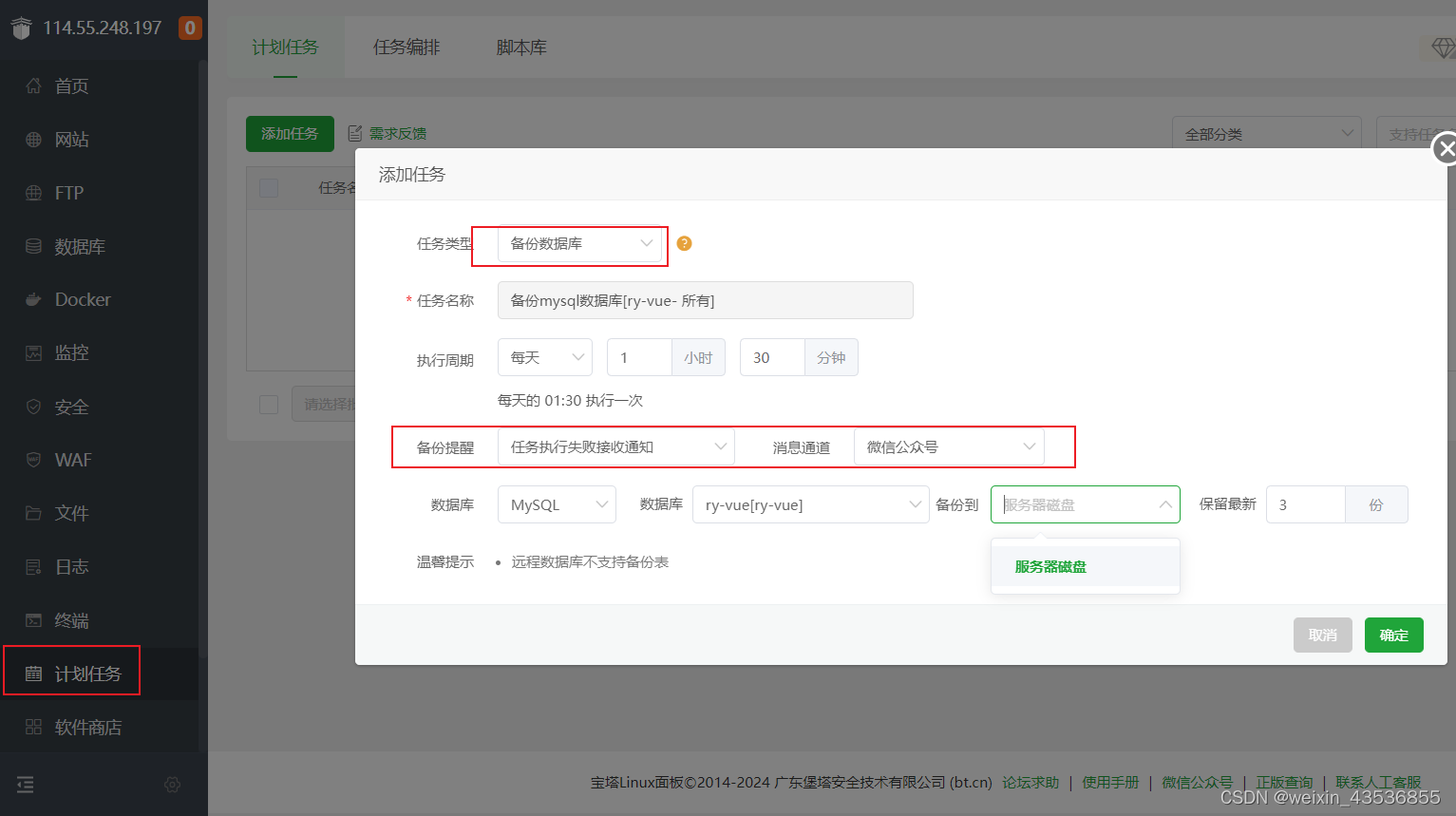Click the home icon next to 首页
This screenshot has height=816, width=1456.
[33, 85]
